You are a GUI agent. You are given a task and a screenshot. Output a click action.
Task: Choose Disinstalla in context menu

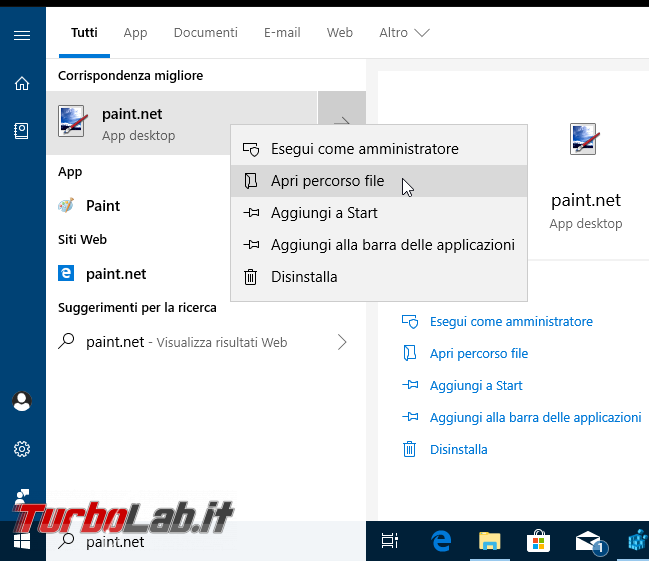379,277
